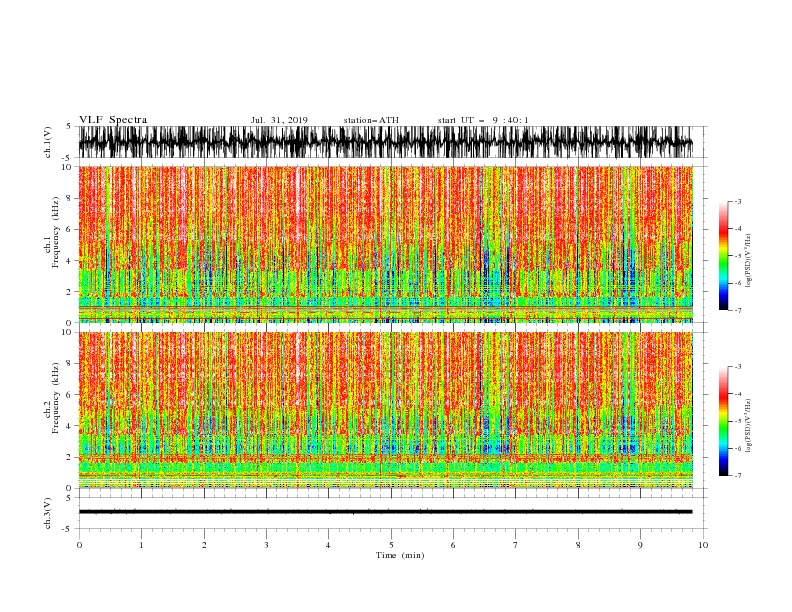This screenshot has width=792, height=612.
Task: Click the "4" kHz tick of ch.2 spectrogram
Action: click(70, 426)
